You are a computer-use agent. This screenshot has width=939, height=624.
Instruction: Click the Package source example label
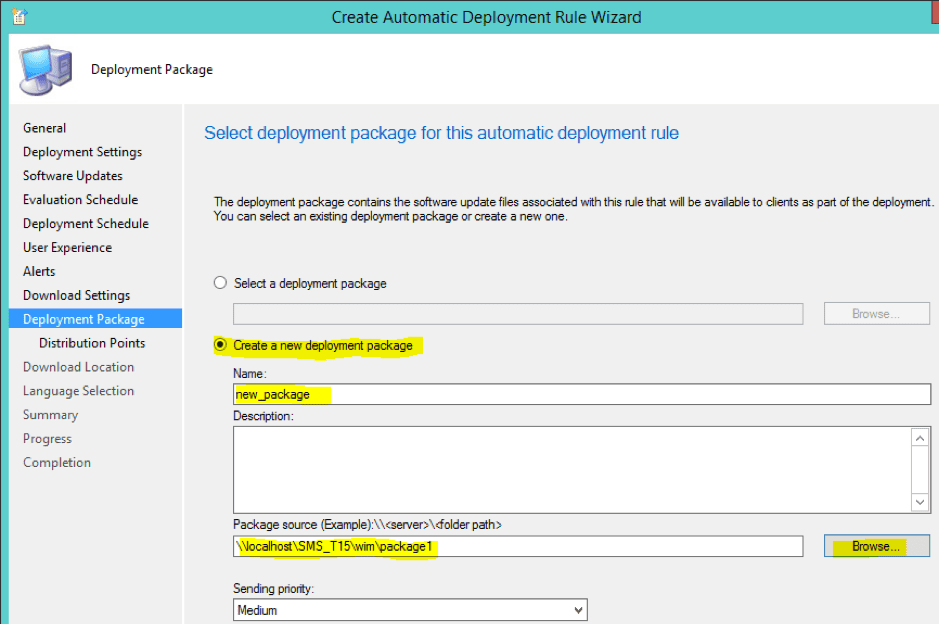coord(367,525)
